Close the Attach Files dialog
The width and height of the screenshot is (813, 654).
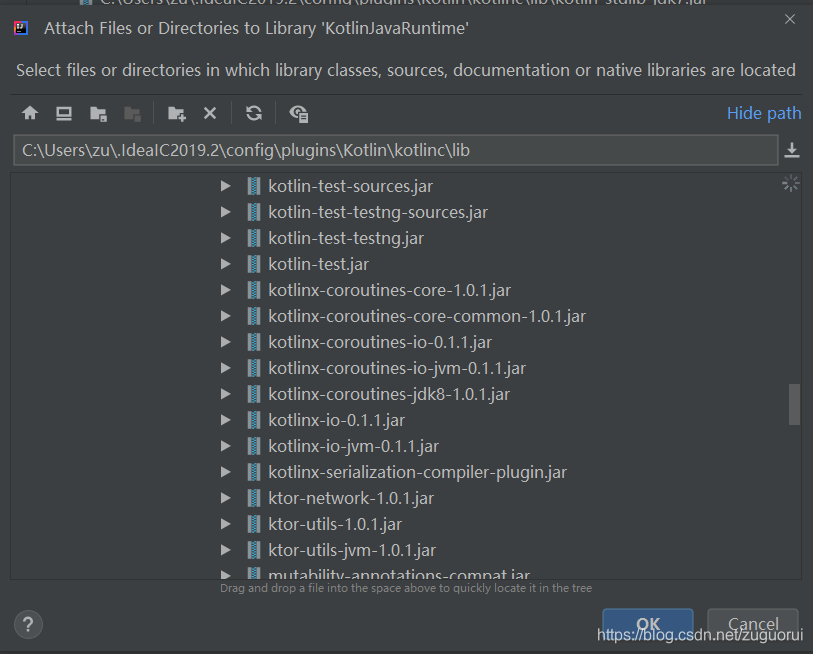point(790,19)
